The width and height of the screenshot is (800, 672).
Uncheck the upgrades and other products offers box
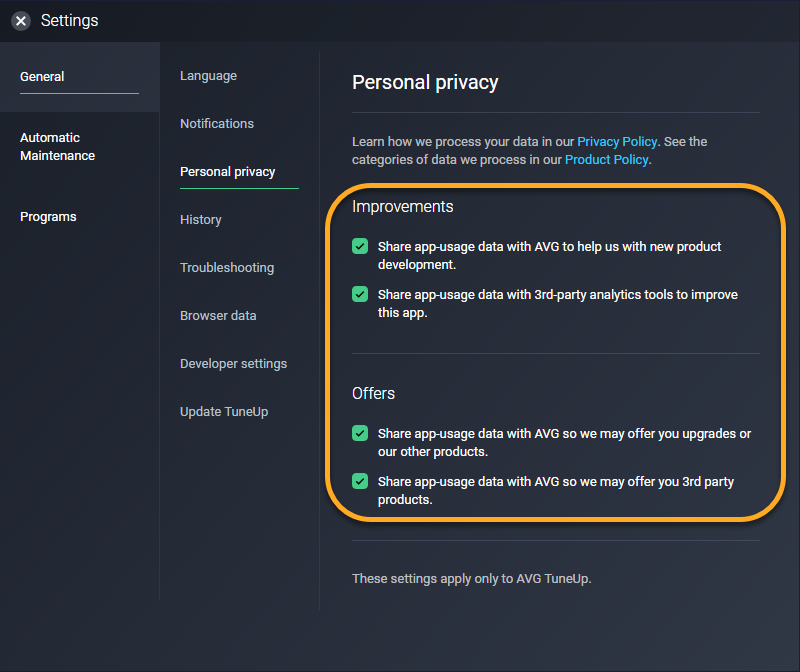[360, 434]
